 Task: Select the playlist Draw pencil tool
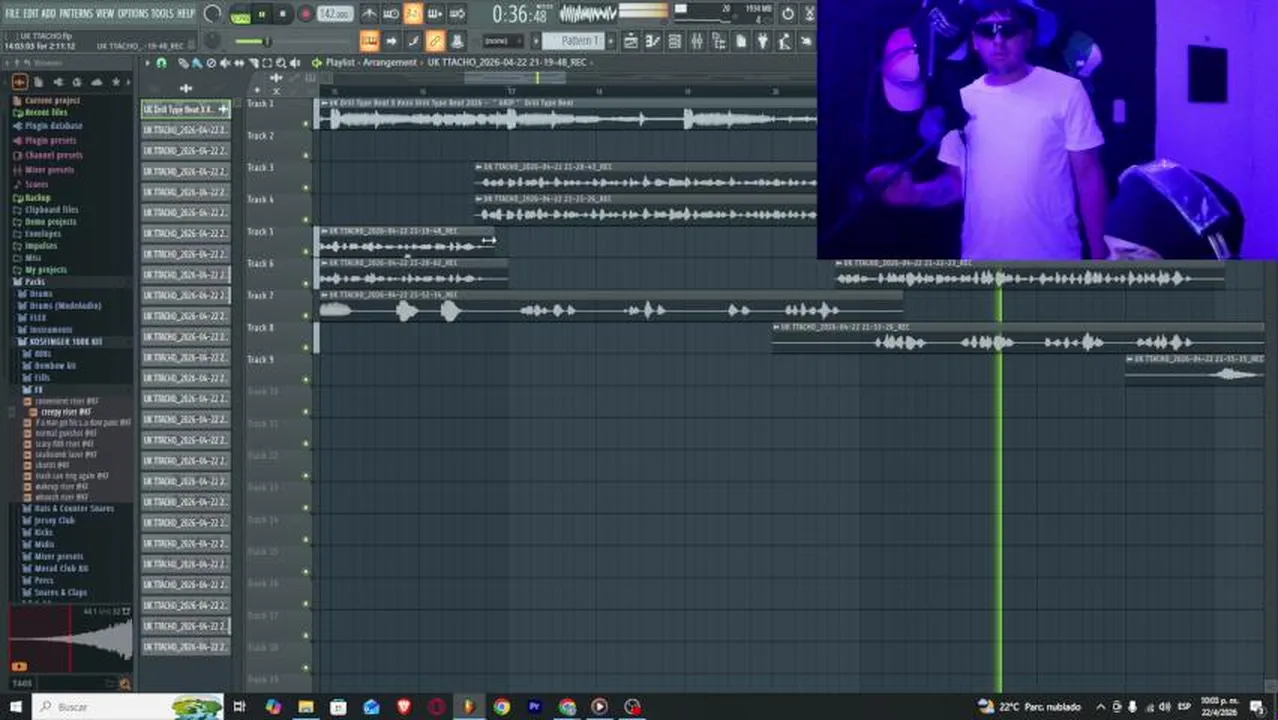183,62
